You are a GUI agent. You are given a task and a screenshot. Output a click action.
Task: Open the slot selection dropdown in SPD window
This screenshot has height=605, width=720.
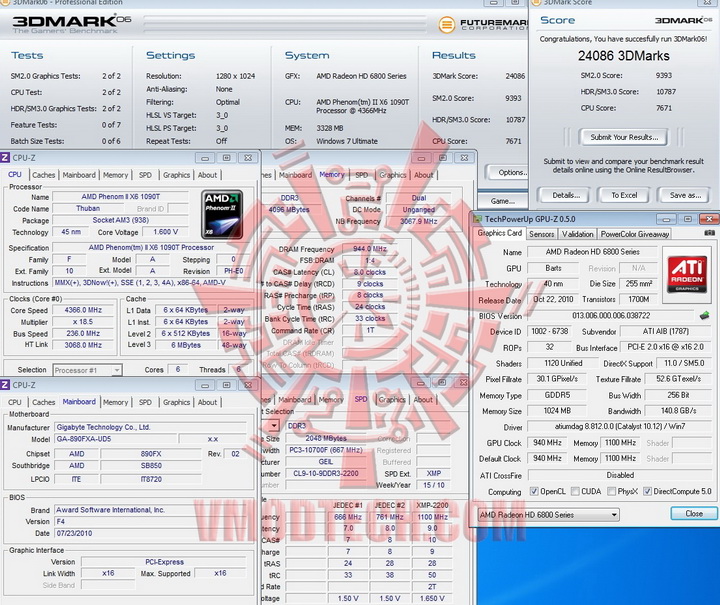(x=273, y=426)
